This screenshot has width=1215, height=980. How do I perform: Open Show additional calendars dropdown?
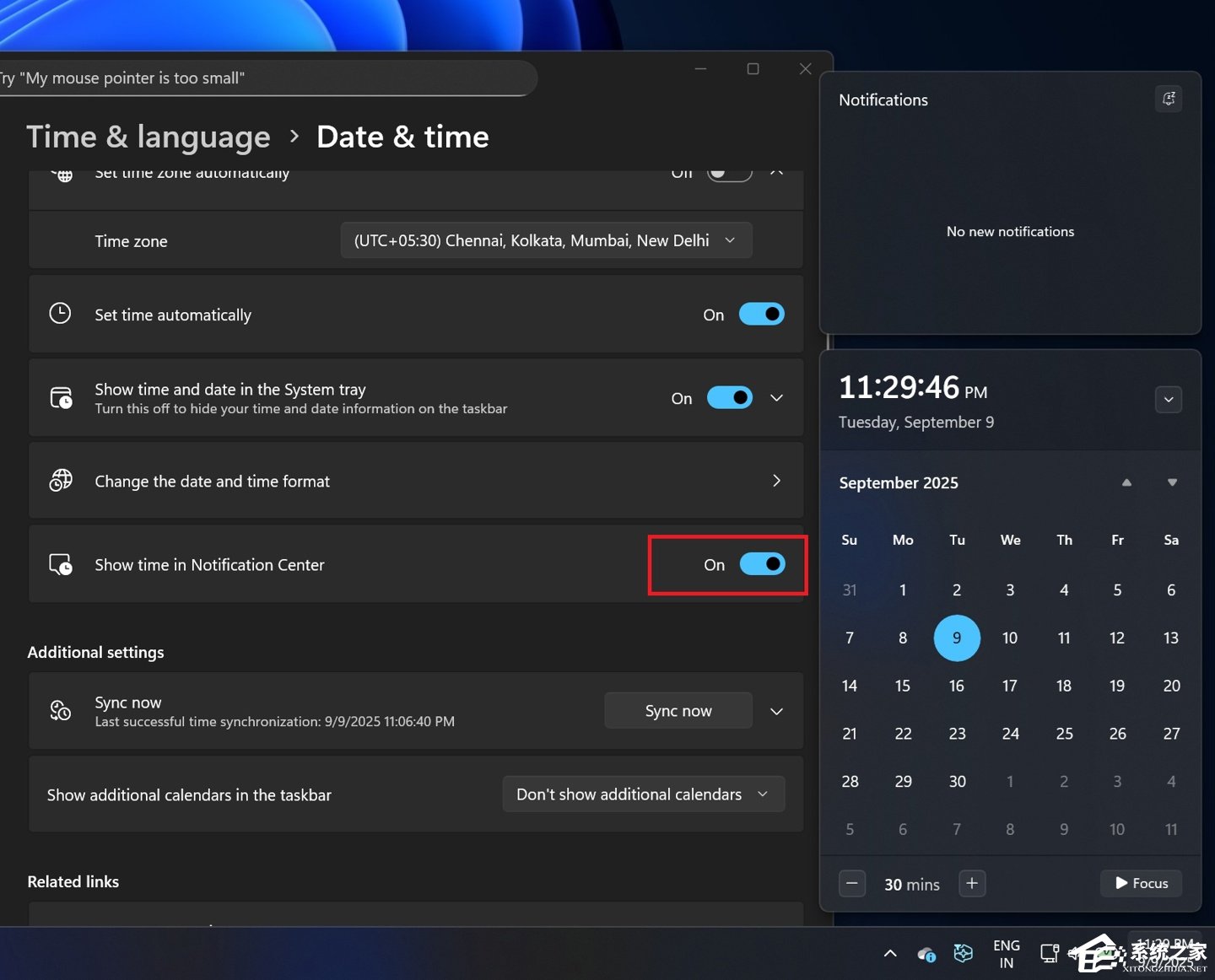[644, 794]
